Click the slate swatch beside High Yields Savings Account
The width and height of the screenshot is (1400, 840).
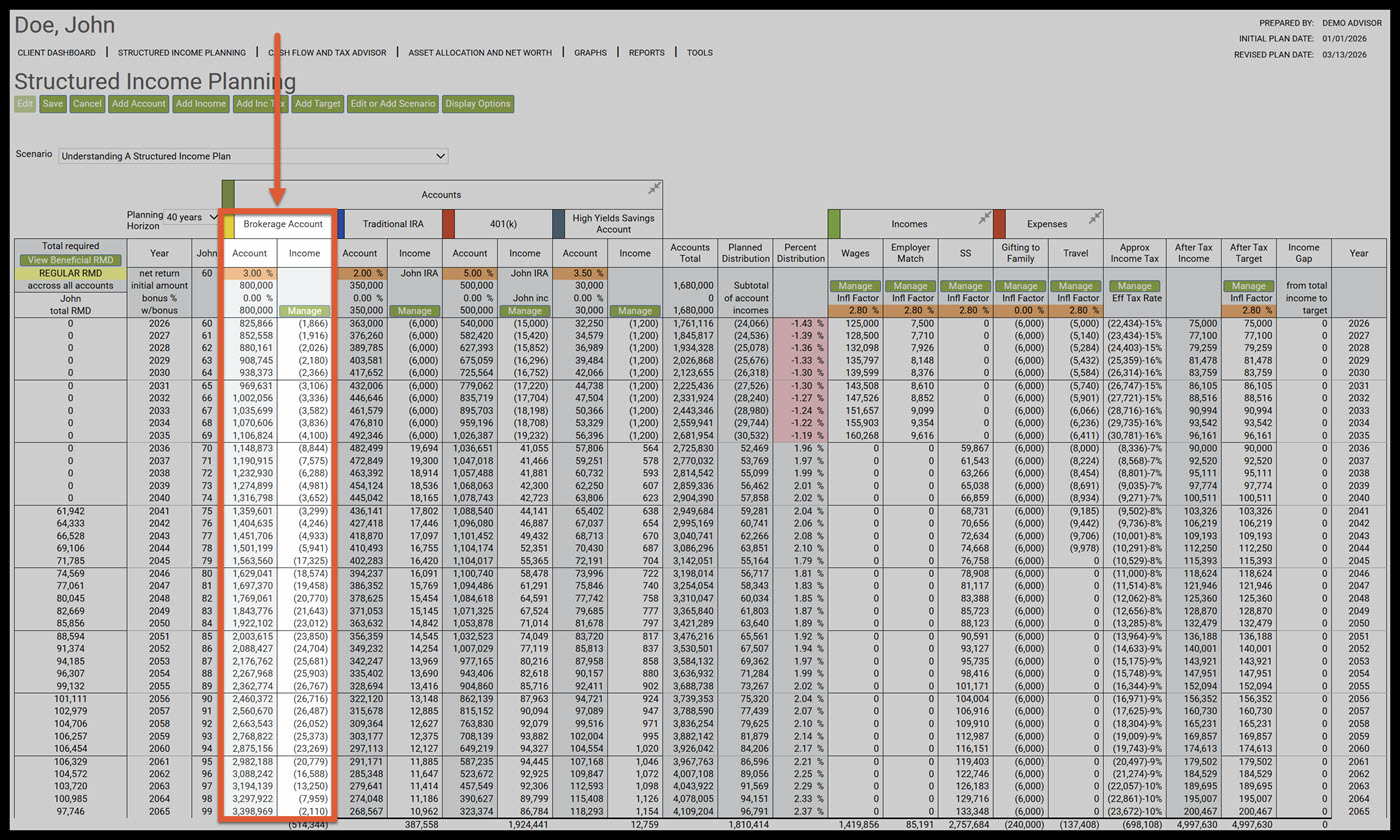[557, 224]
